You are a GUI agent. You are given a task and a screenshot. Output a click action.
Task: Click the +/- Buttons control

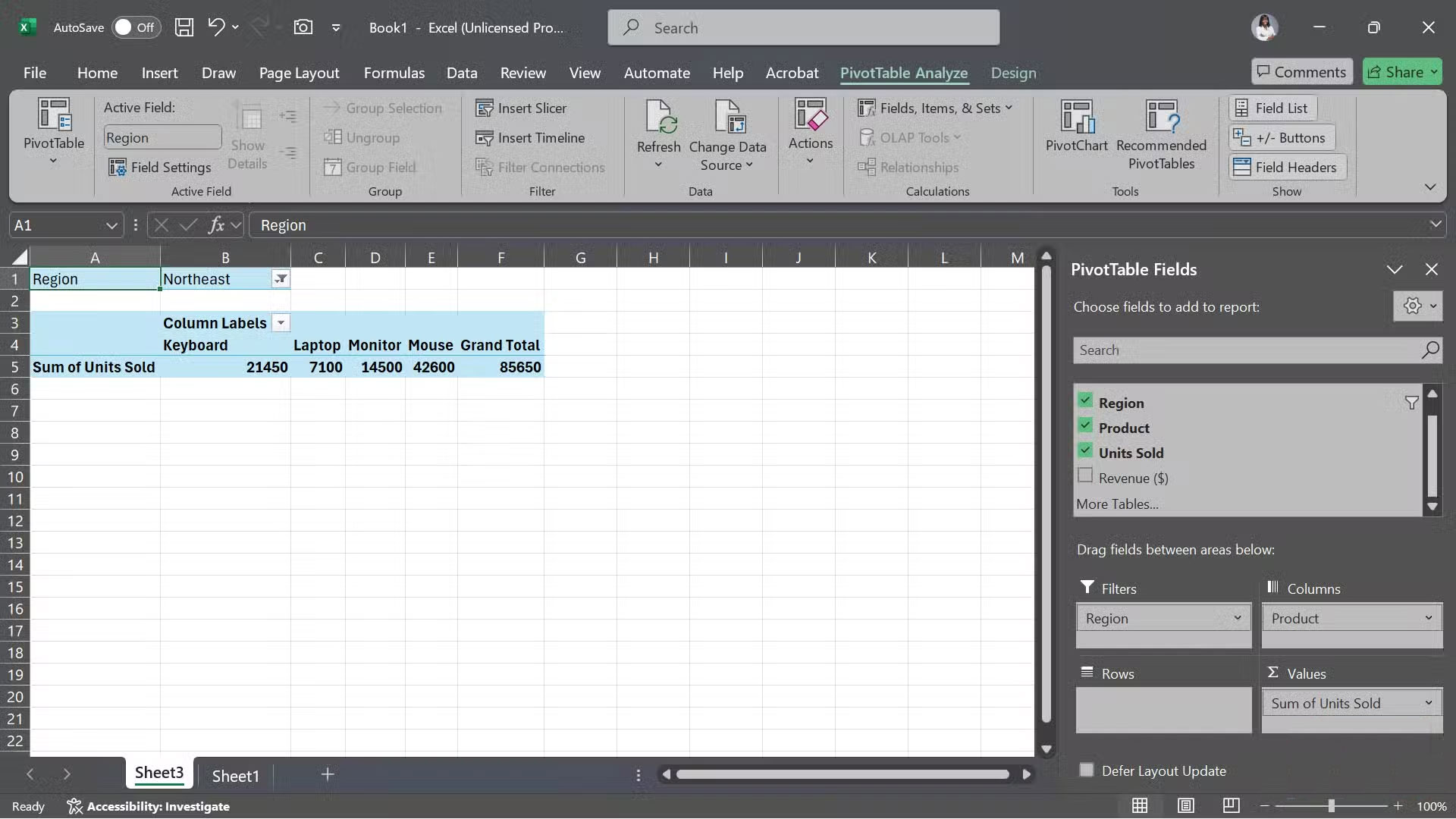click(x=1280, y=137)
